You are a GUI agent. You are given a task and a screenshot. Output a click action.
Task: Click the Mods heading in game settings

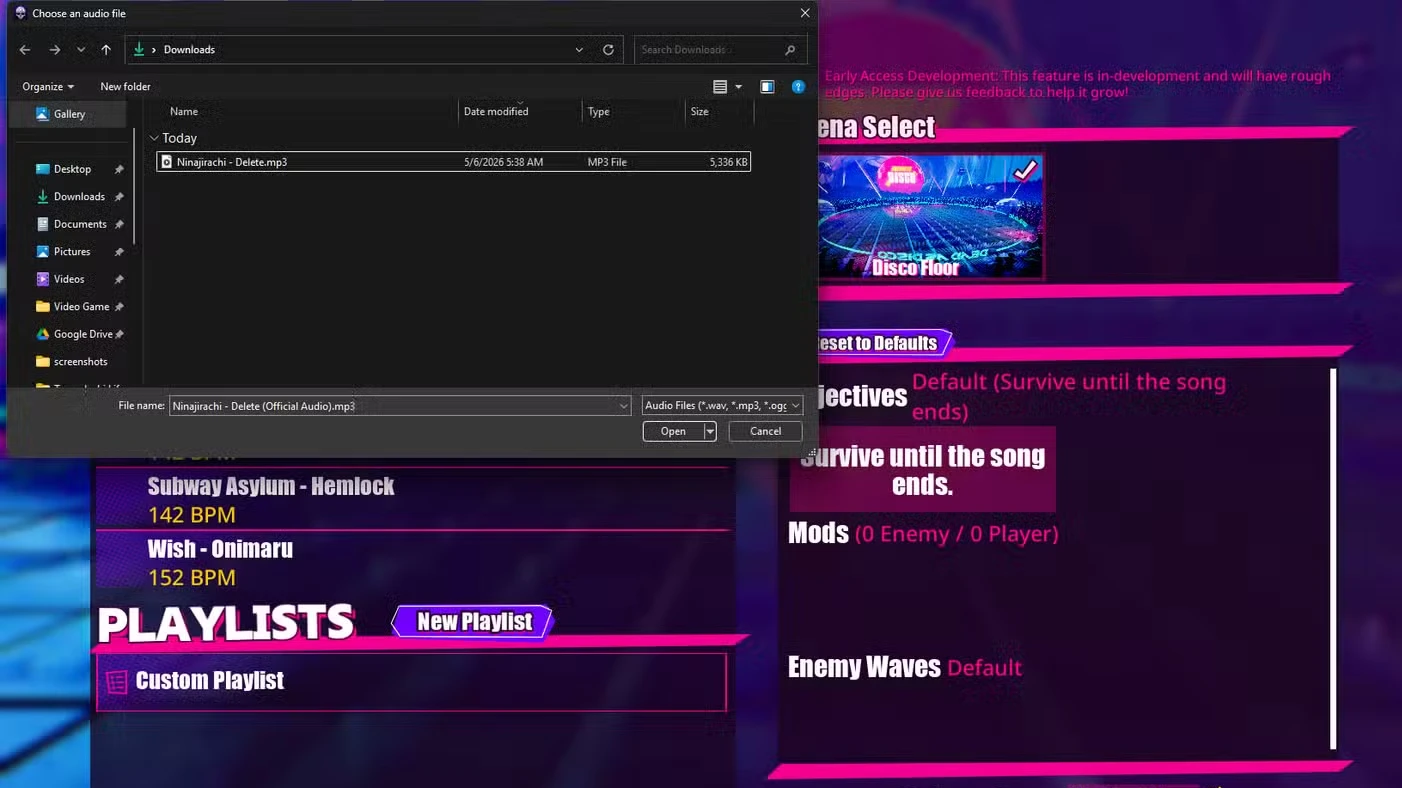[818, 533]
